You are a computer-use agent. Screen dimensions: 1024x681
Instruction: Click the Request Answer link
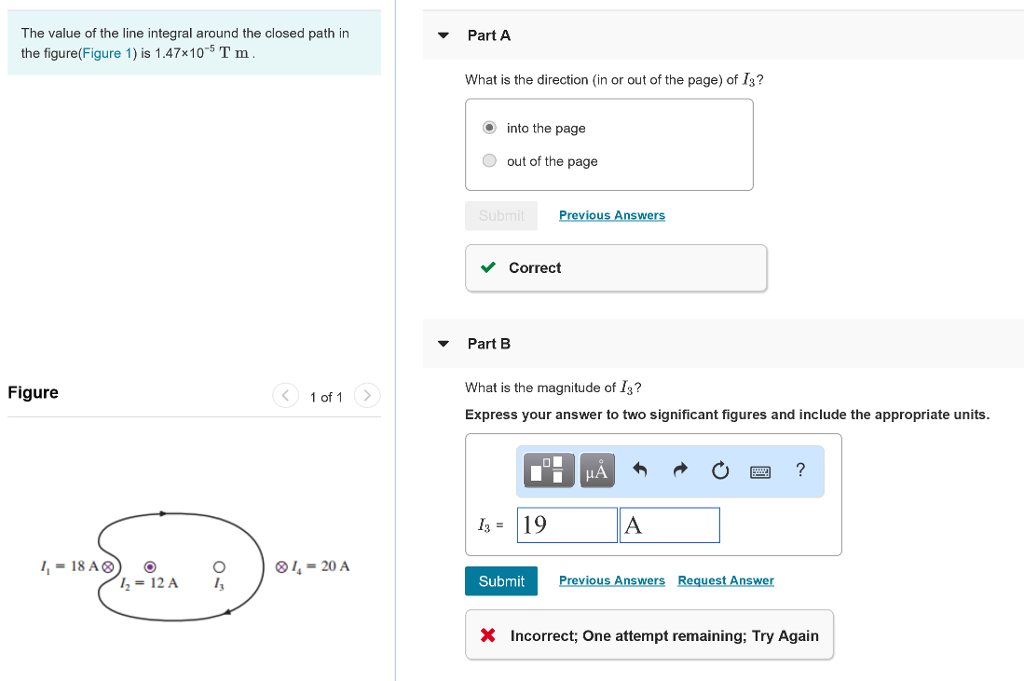click(725, 580)
